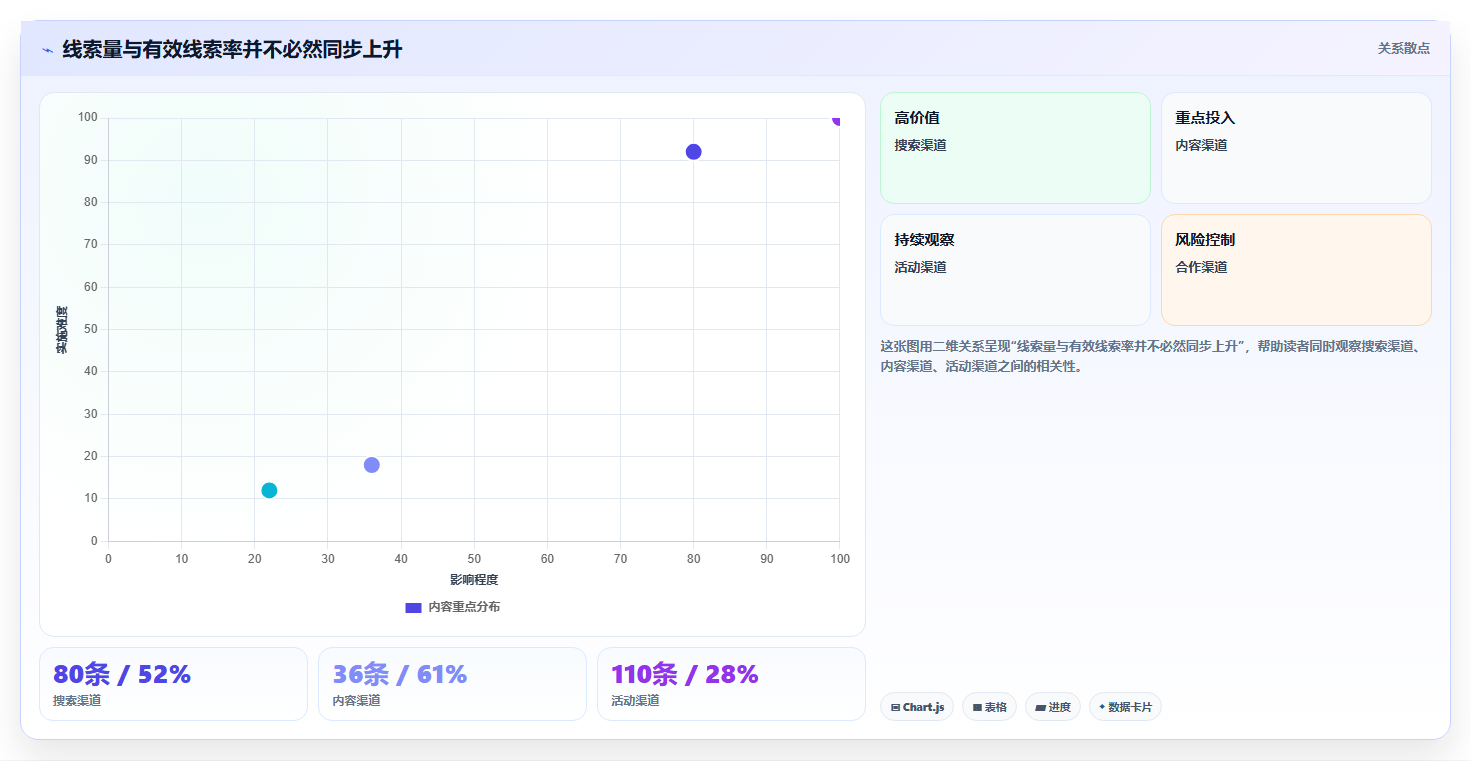Click the x-axis tick label 50
The height and width of the screenshot is (761, 1471).
click(474, 559)
